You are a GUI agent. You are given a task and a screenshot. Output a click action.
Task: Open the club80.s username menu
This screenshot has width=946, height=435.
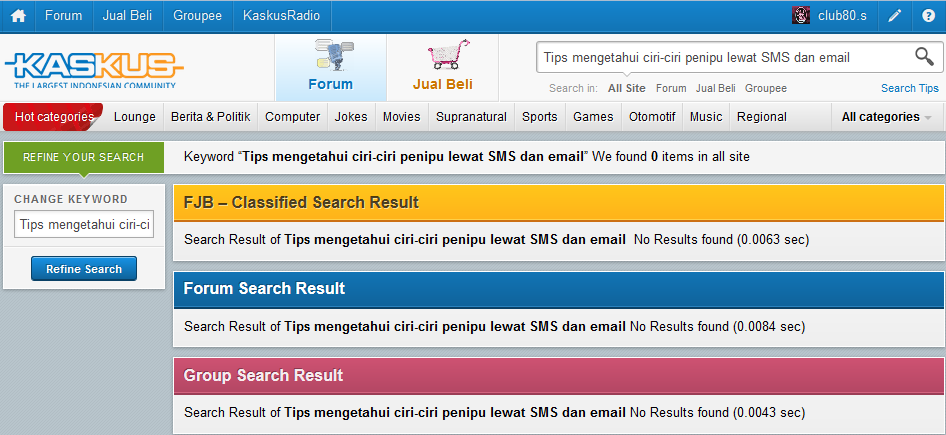(x=842, y=16)
